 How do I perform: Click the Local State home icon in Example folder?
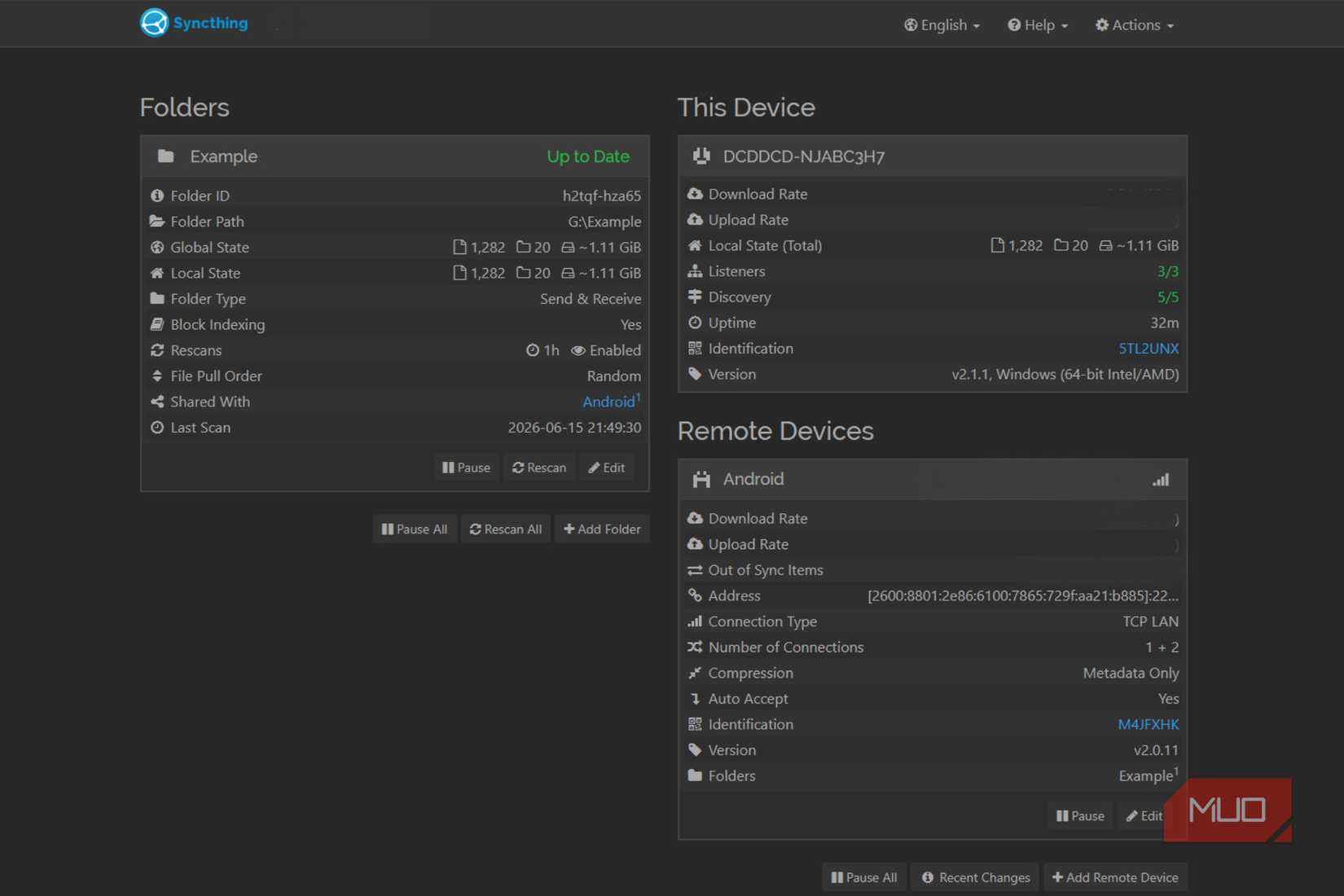[x=157, y=273]
